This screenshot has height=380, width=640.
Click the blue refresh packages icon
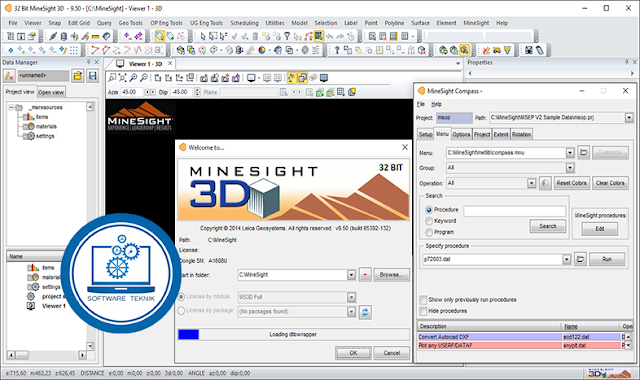(365, 312)
